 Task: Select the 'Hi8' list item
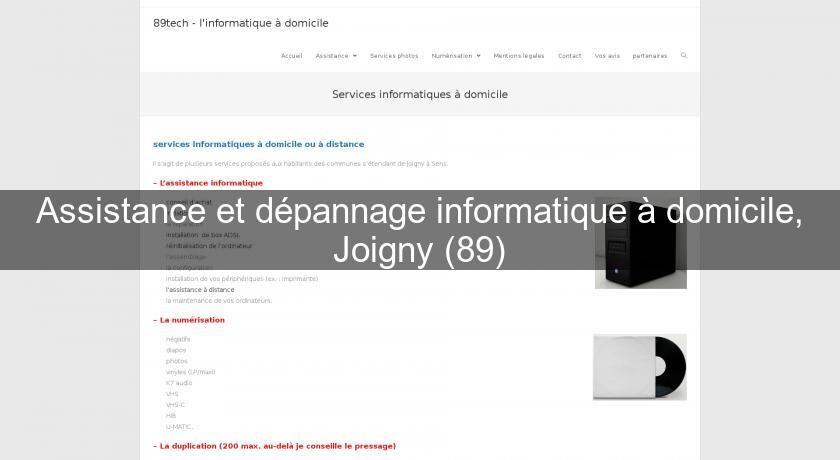tap(171, 416)
